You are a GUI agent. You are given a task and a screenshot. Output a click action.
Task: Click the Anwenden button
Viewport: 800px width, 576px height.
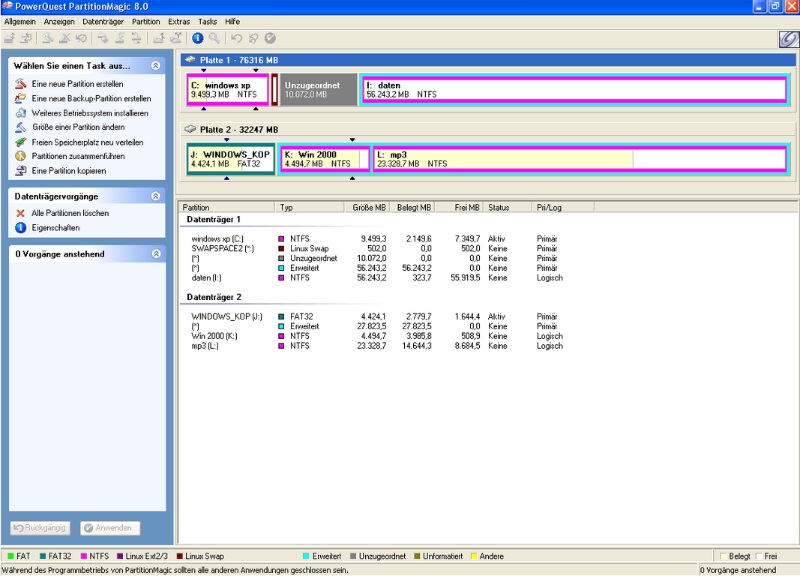110,528
